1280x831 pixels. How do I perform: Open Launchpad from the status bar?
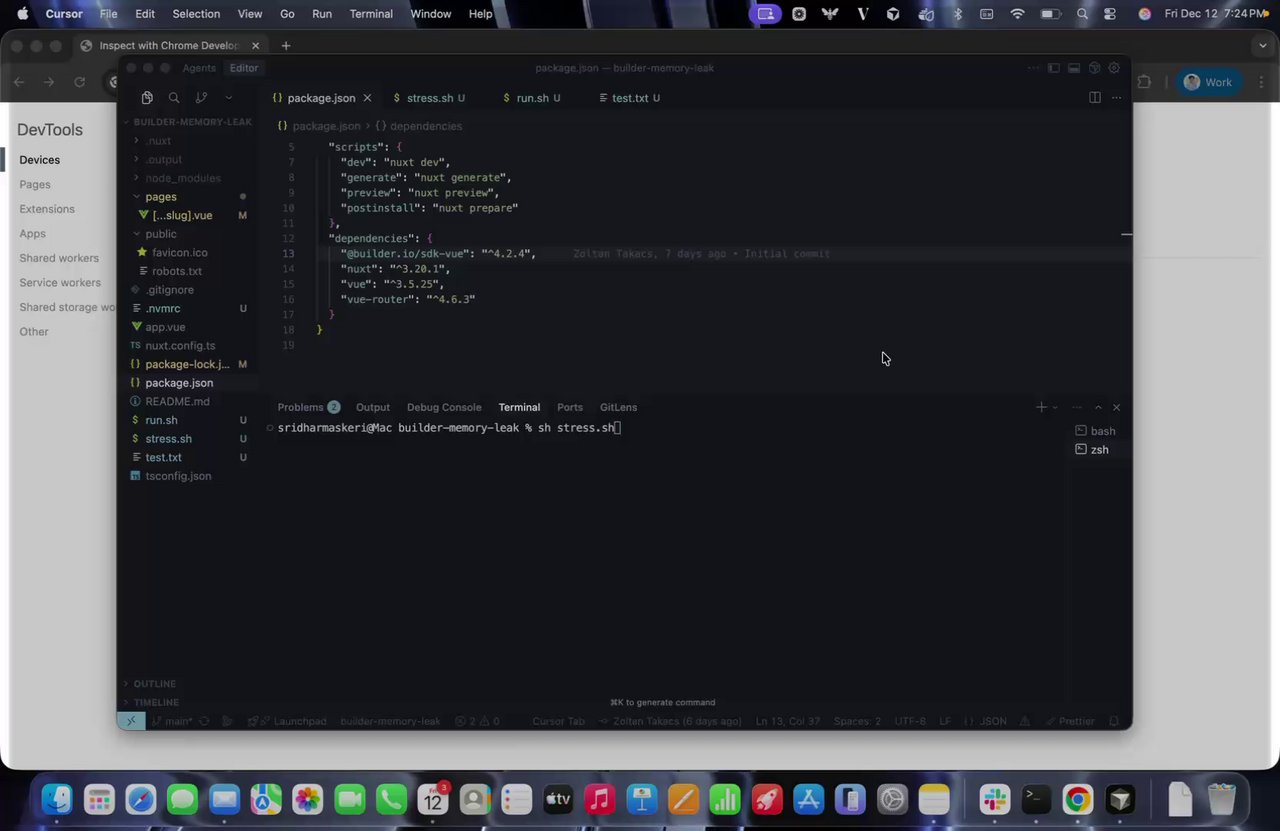click(287, 721)
